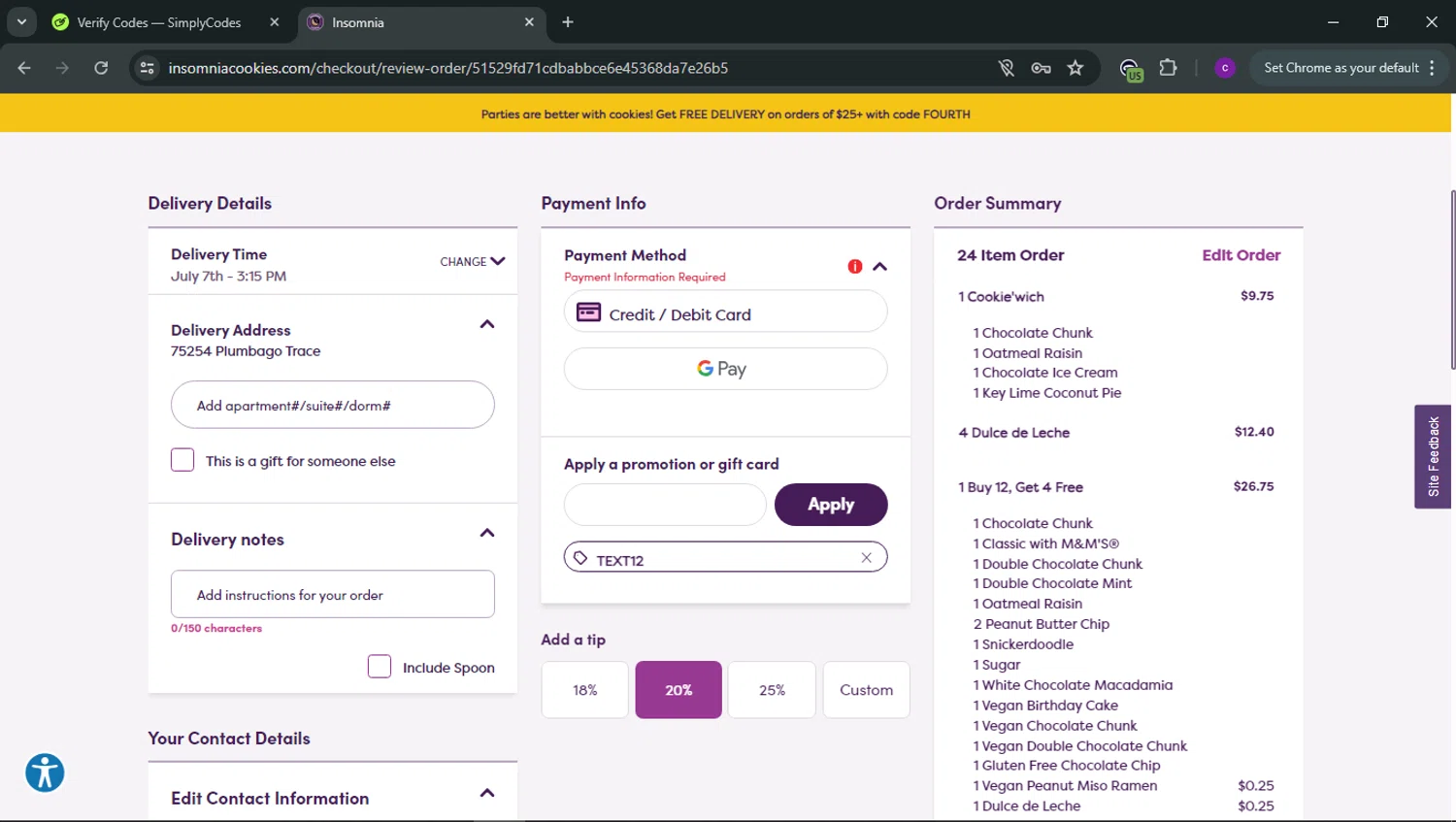Click the Edit Order link

coord(1241,255)
